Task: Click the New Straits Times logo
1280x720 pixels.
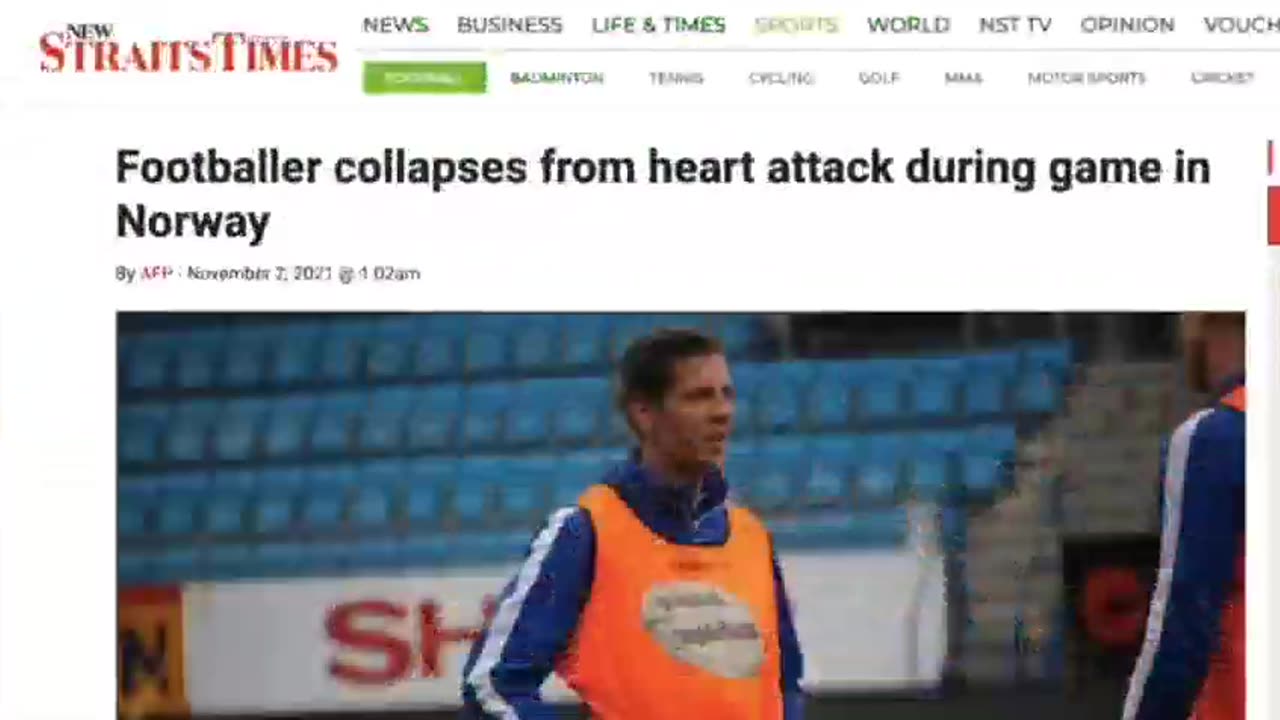Action: click(x=188, y=49)
